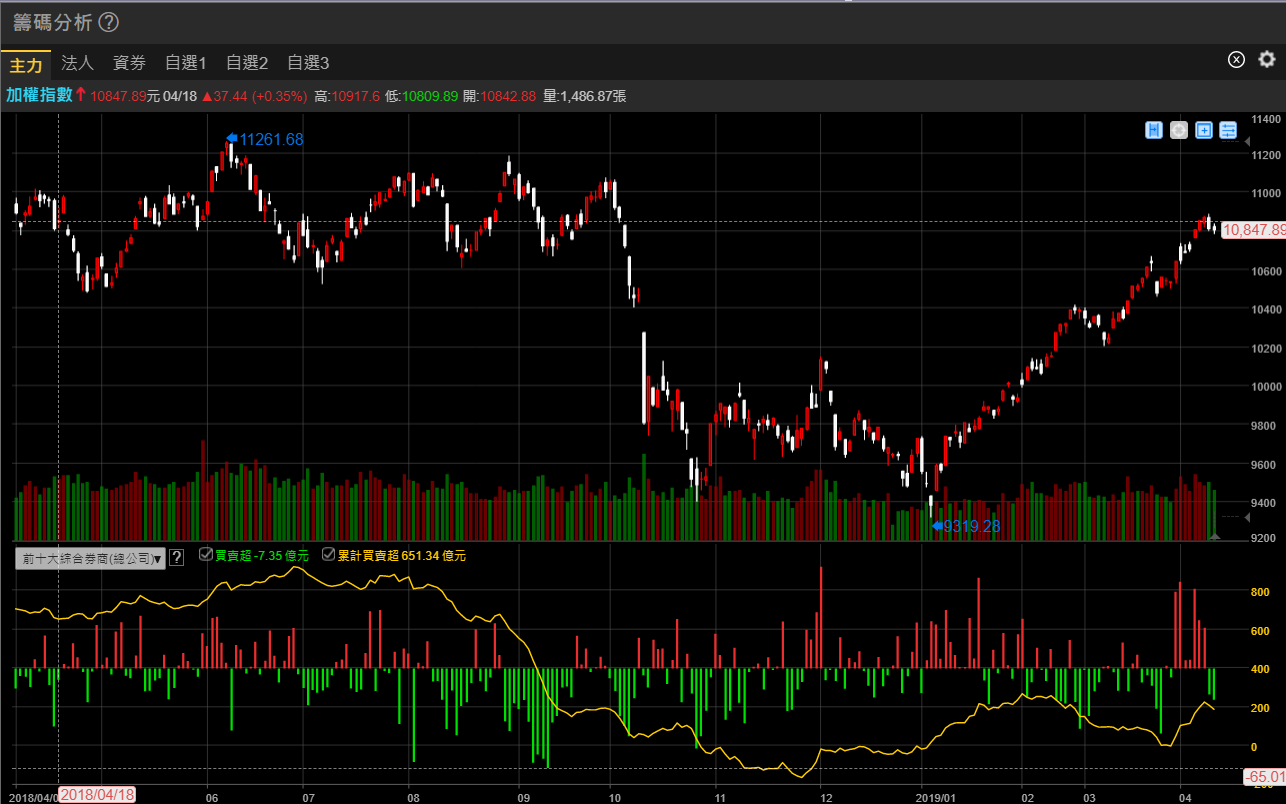The height and width of the screenshot is (804, 1286).
Task: Open the 前十大綜合券商(總公司) dropdown
Action: coord(90,559)
